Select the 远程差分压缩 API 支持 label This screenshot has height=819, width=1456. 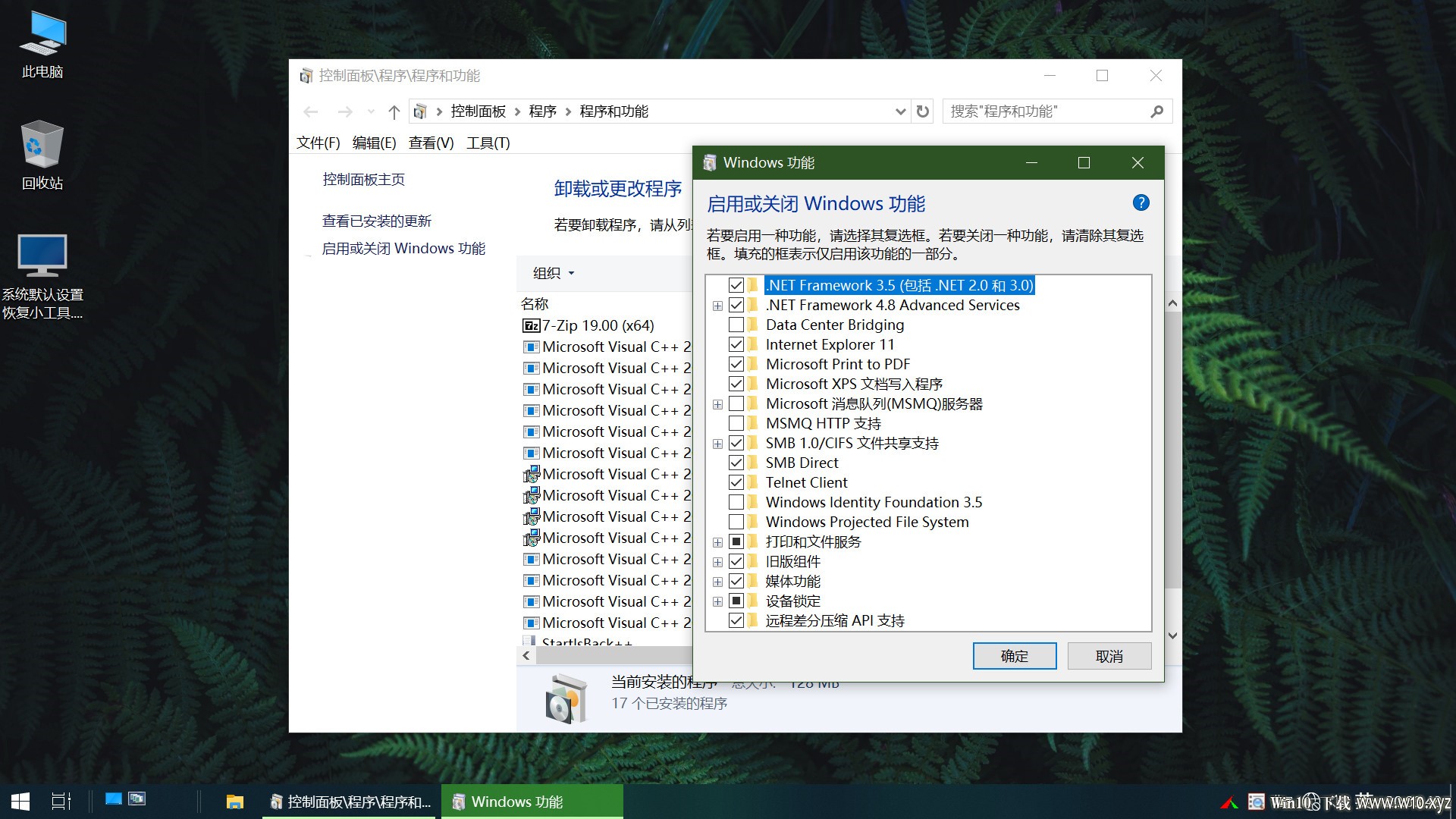(835, 620)
